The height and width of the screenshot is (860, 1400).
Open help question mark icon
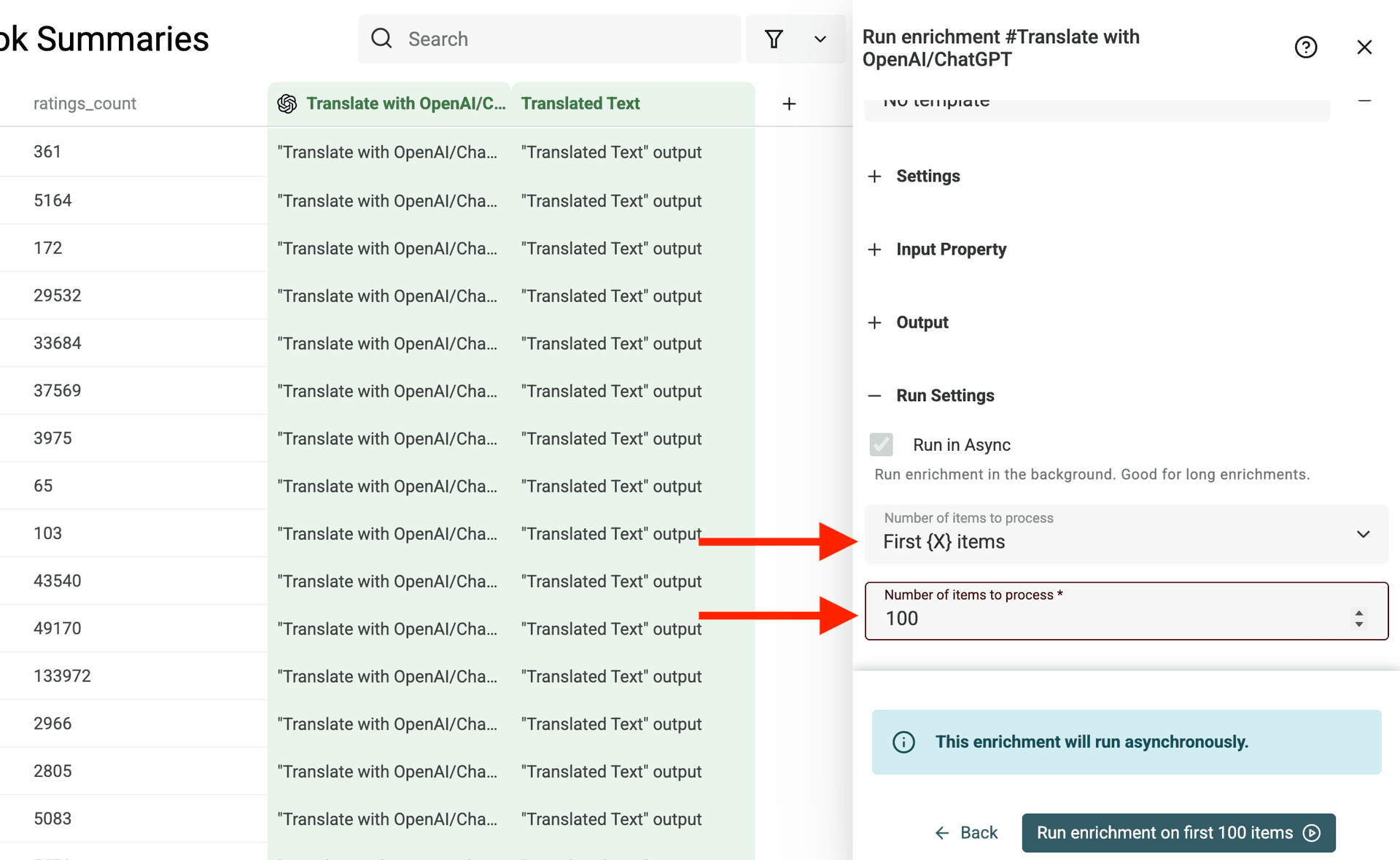(x=1305, y=47)
